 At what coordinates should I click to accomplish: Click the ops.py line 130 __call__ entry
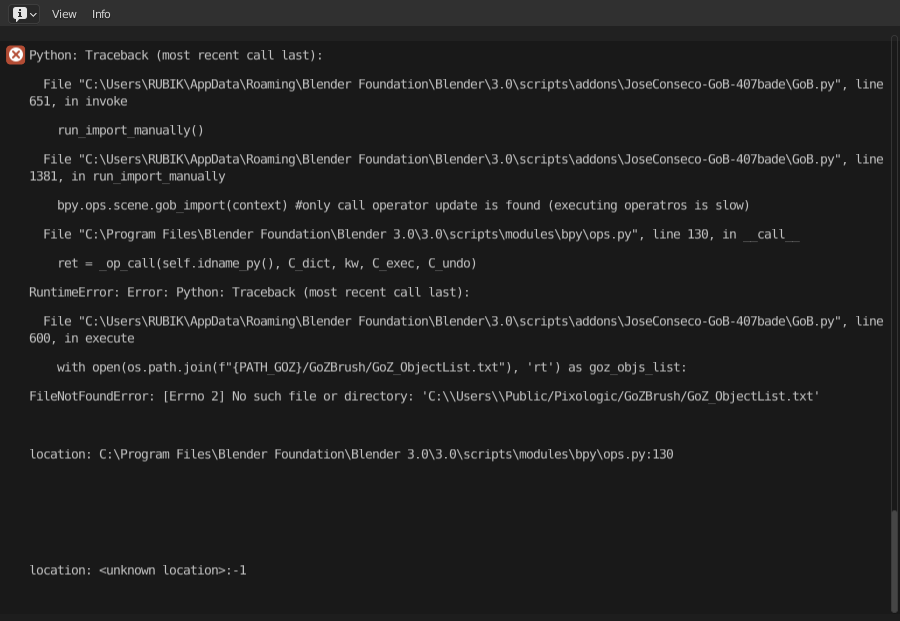coord(420,234)
